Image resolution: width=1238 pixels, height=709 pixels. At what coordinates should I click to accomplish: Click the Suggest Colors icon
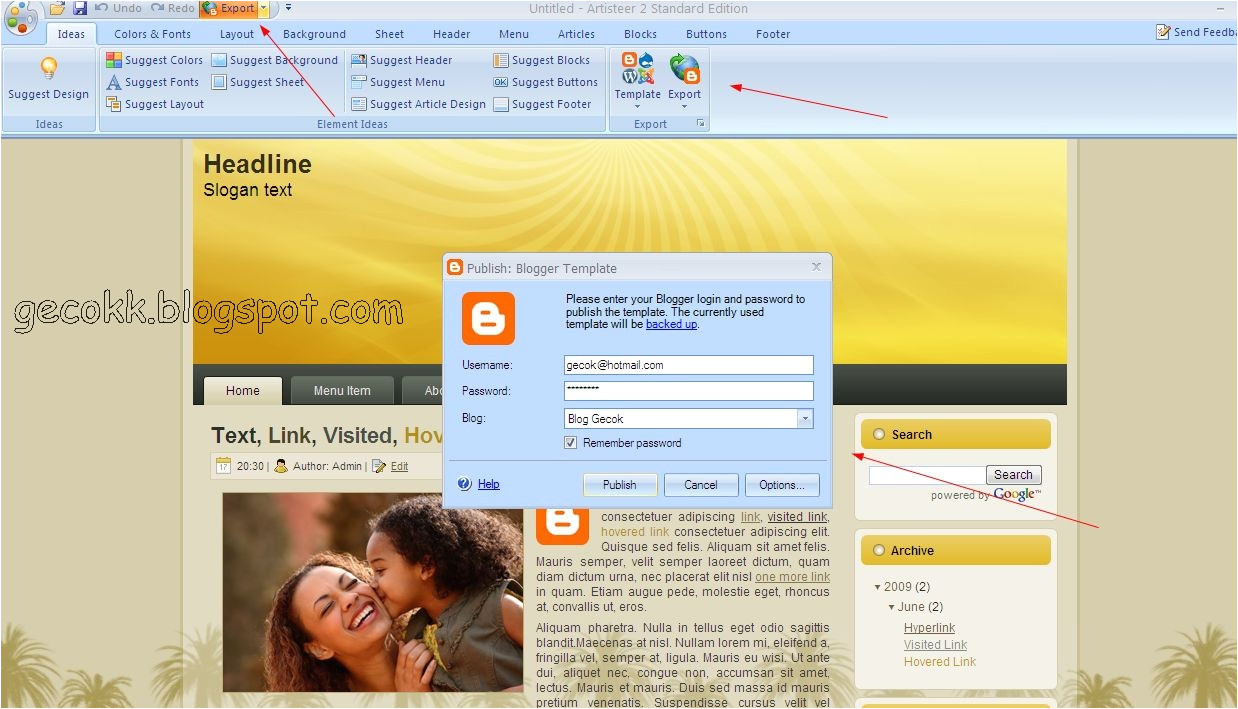[114, 60]
